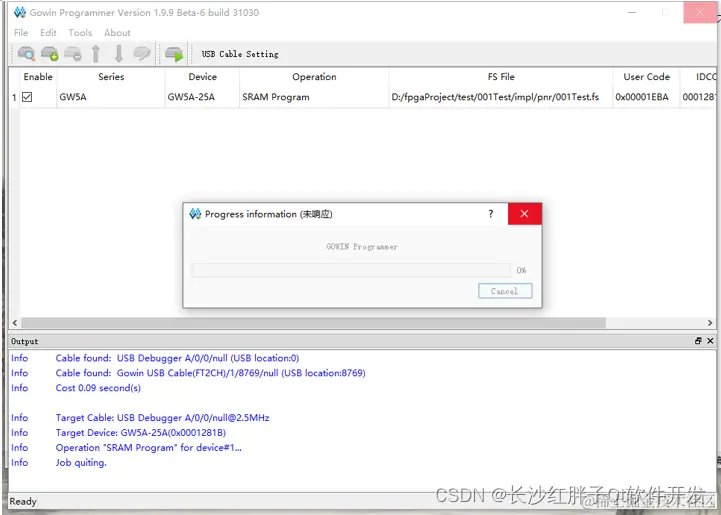Toggle Enable checkbox for GW5A row
The height and width of the screenshot is (515, 721).
click(x=27, y=97)
